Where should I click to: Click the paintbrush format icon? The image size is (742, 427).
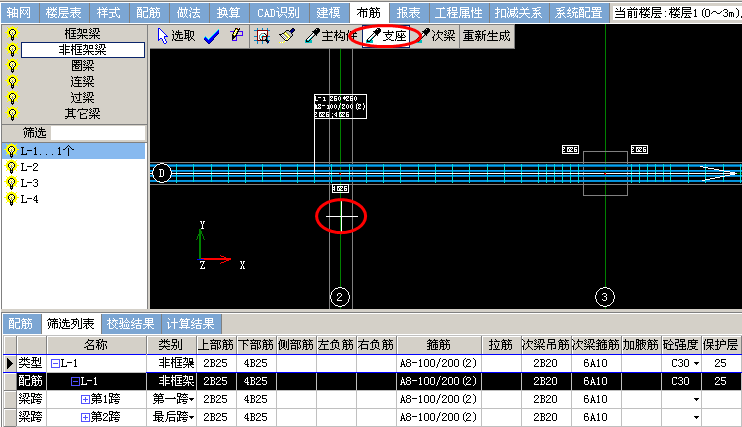pos(287,36)
